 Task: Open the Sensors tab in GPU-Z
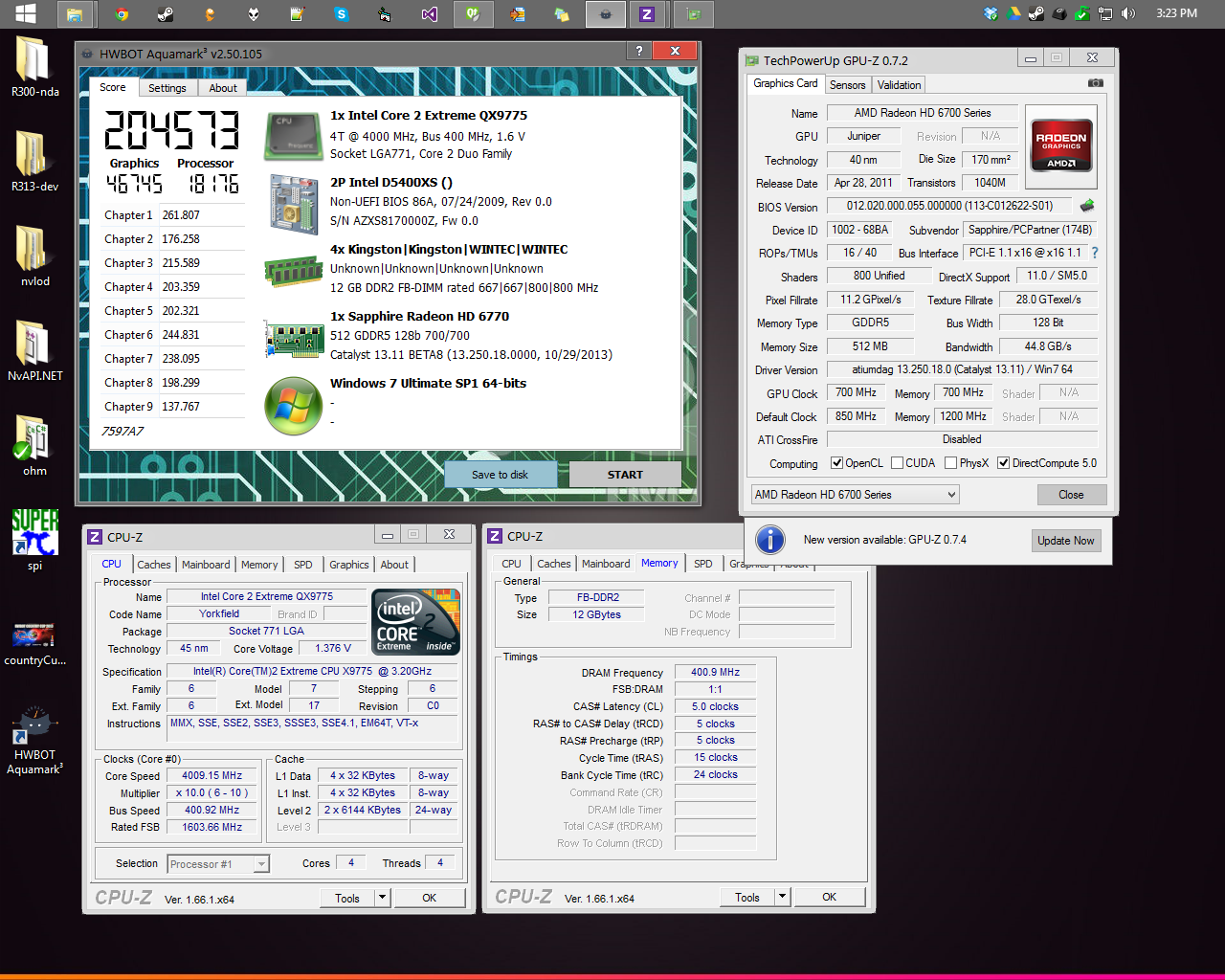(x=848, y=85)
